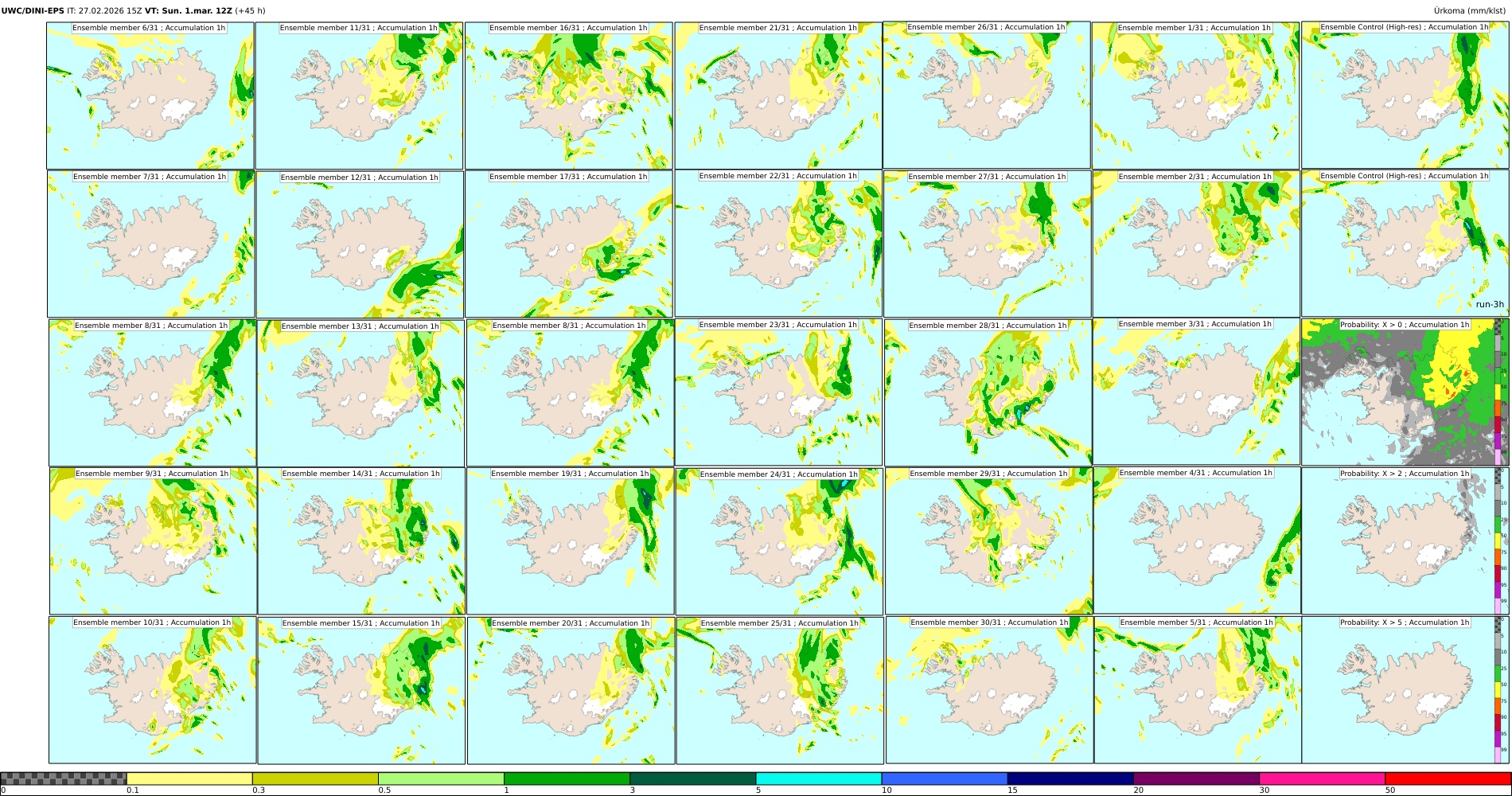View the Ensemble member 9/31 map
Image resolution: width=1512 pixels, height=796 pixels.
(153, 541)
